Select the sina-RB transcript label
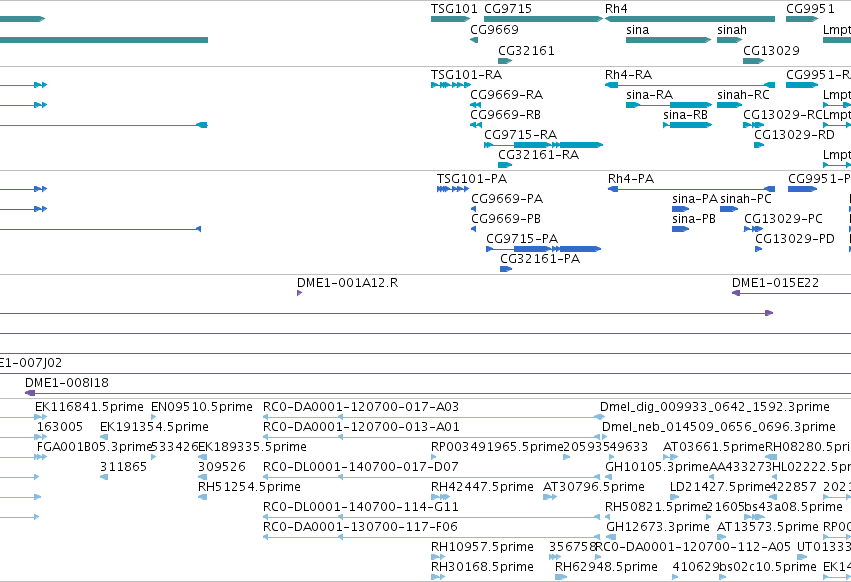851x582 pixels. click(685, 115)
